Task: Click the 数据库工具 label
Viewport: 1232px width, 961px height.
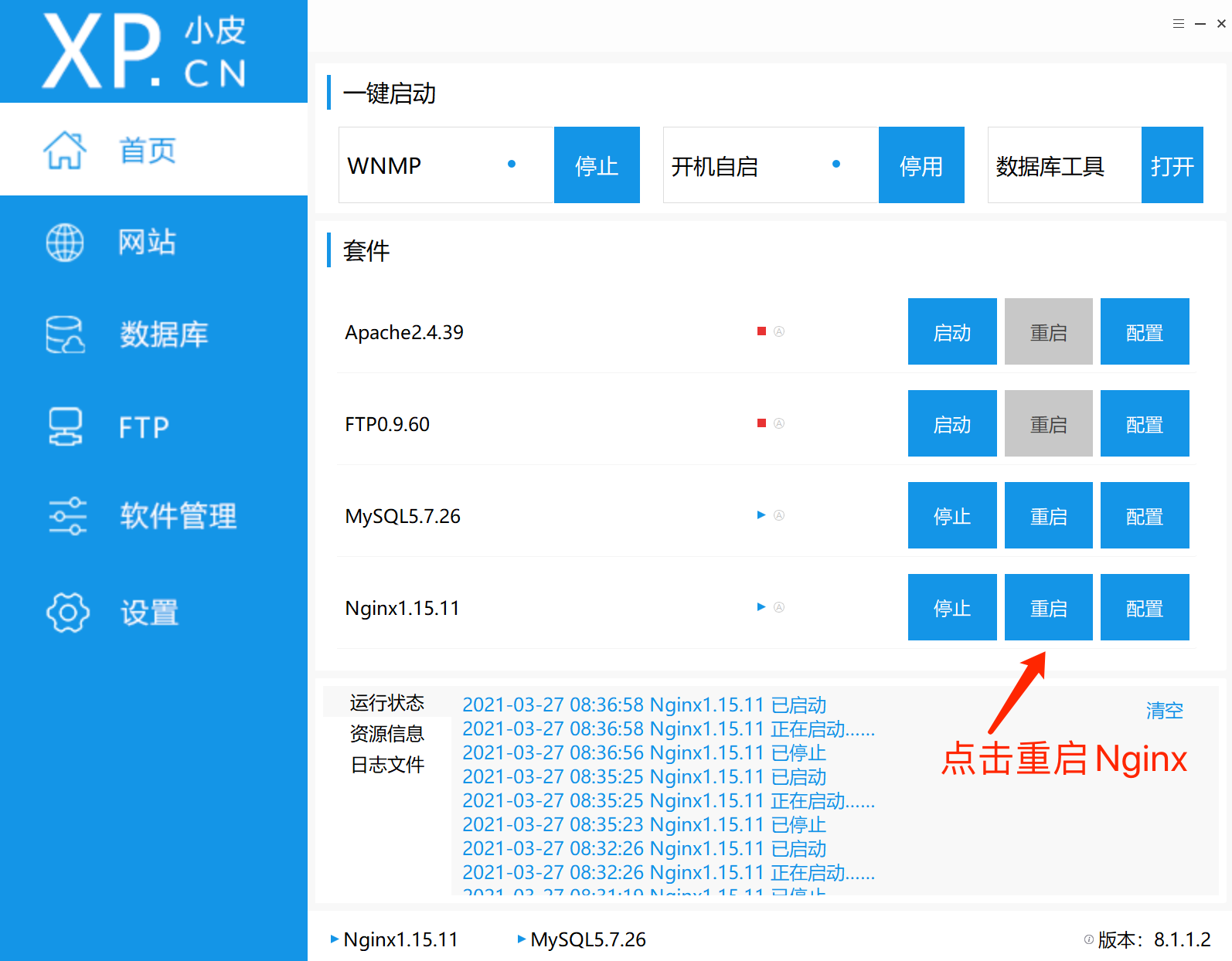Action: point(1050,166)
